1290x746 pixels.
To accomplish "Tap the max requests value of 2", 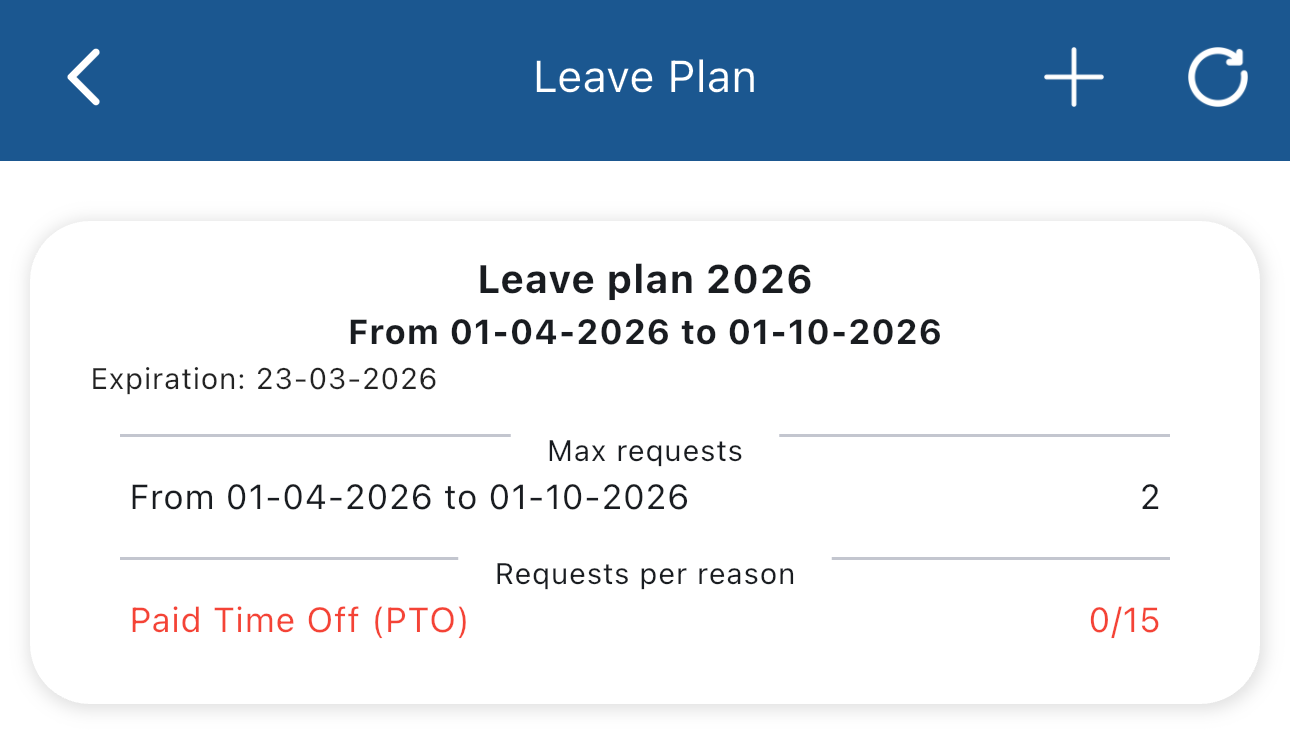I will pos(1150,497).
